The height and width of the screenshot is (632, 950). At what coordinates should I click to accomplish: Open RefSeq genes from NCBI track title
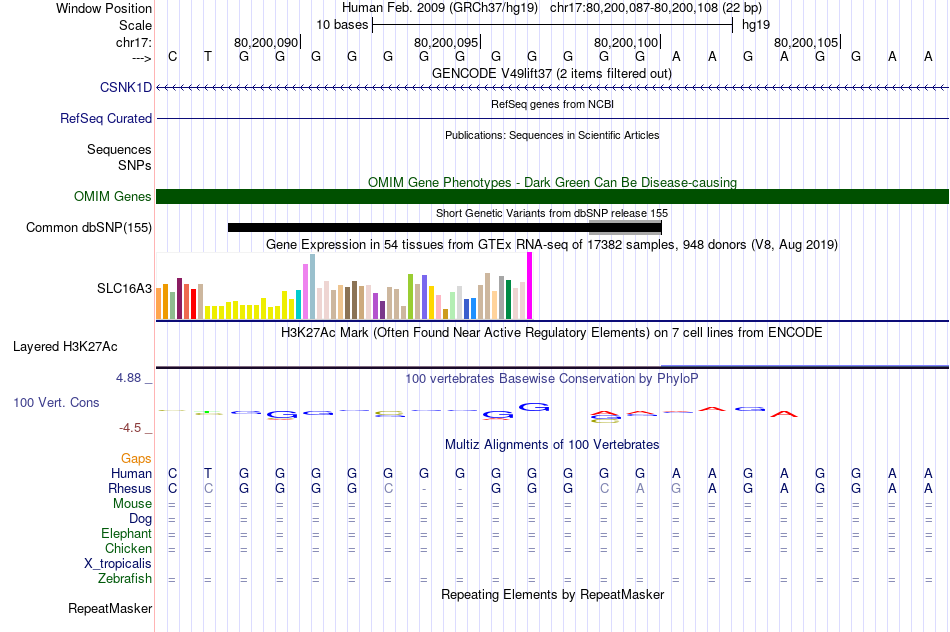point(552,104)
